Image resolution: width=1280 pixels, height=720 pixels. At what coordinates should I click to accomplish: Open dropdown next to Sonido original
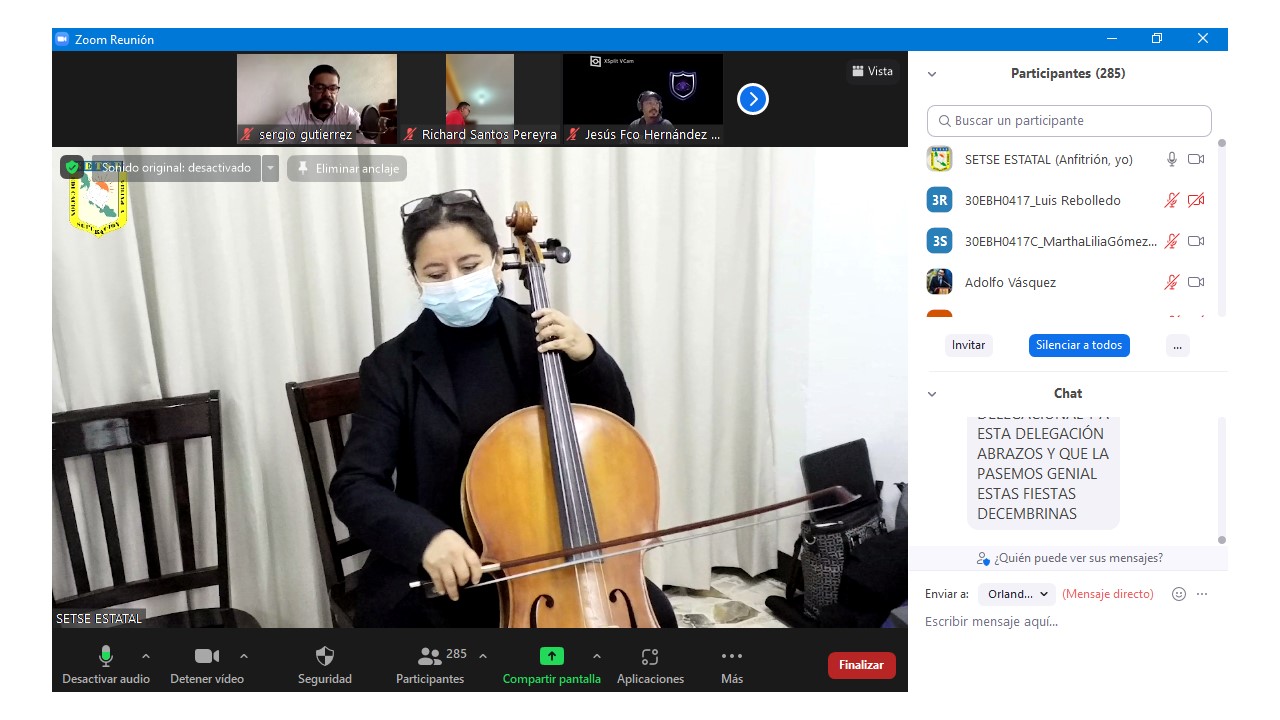click(x=270, y=168)
